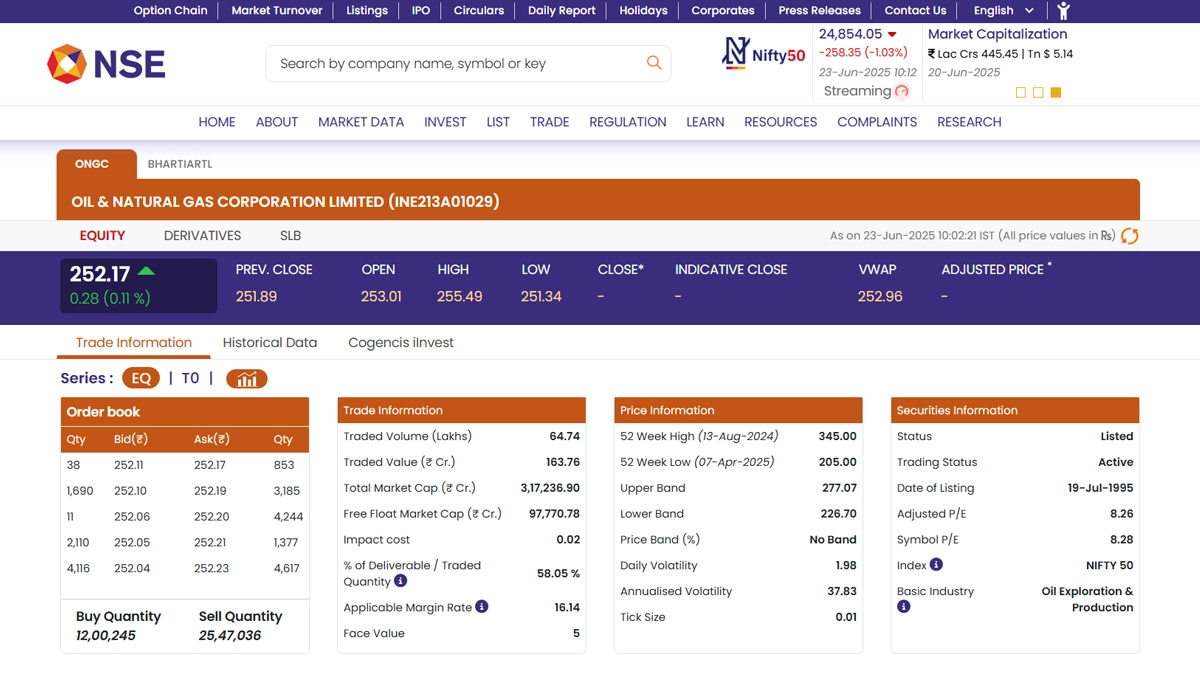Expand the English language dropdown
This screenshot has width=1200, height=675.
pos(1006,11)
